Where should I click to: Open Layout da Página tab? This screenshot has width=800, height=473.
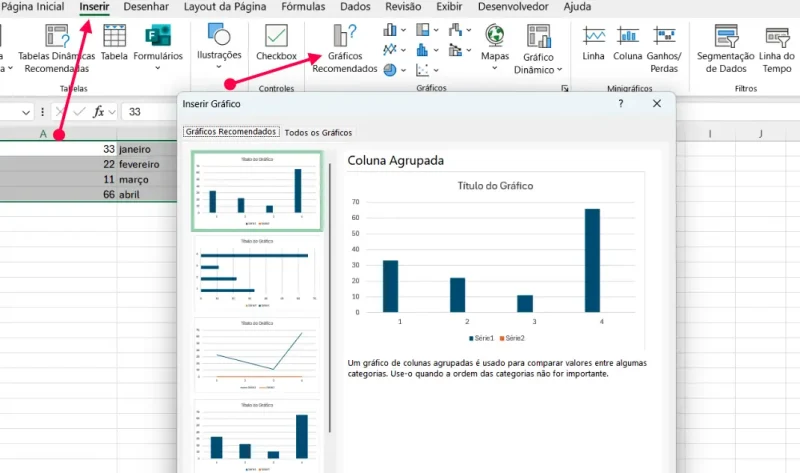225,7
